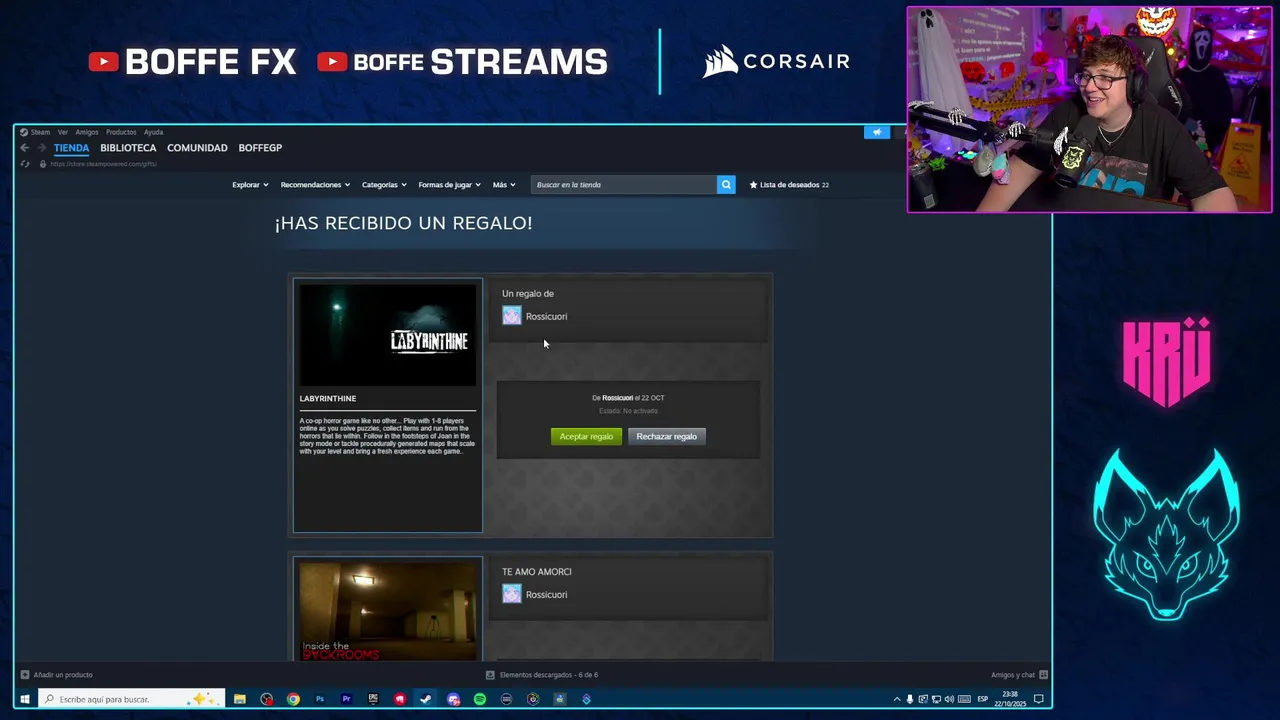Open Google Chrome from taskbar

point(293,699)
